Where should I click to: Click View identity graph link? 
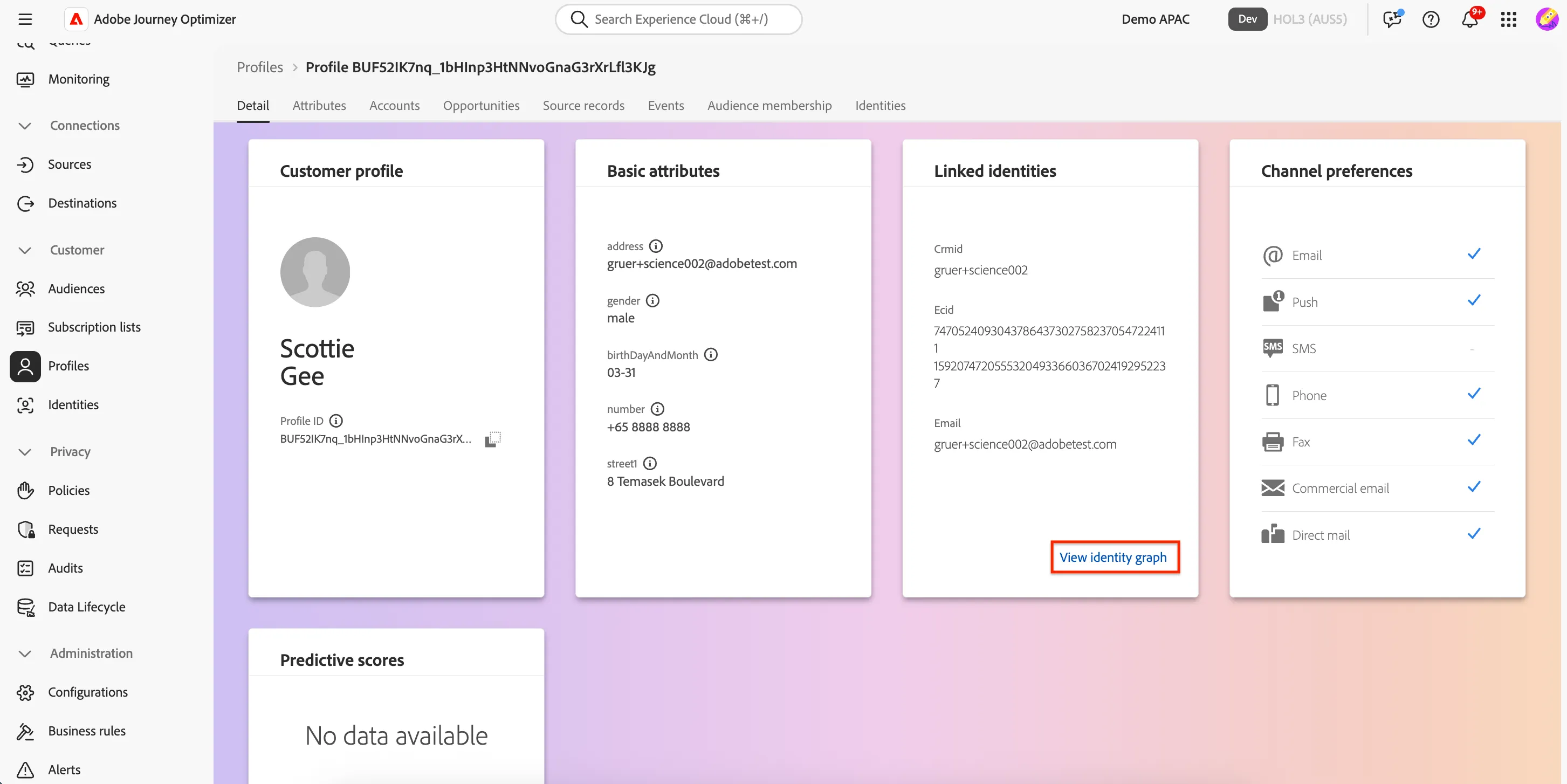[x=1113, y=557]
